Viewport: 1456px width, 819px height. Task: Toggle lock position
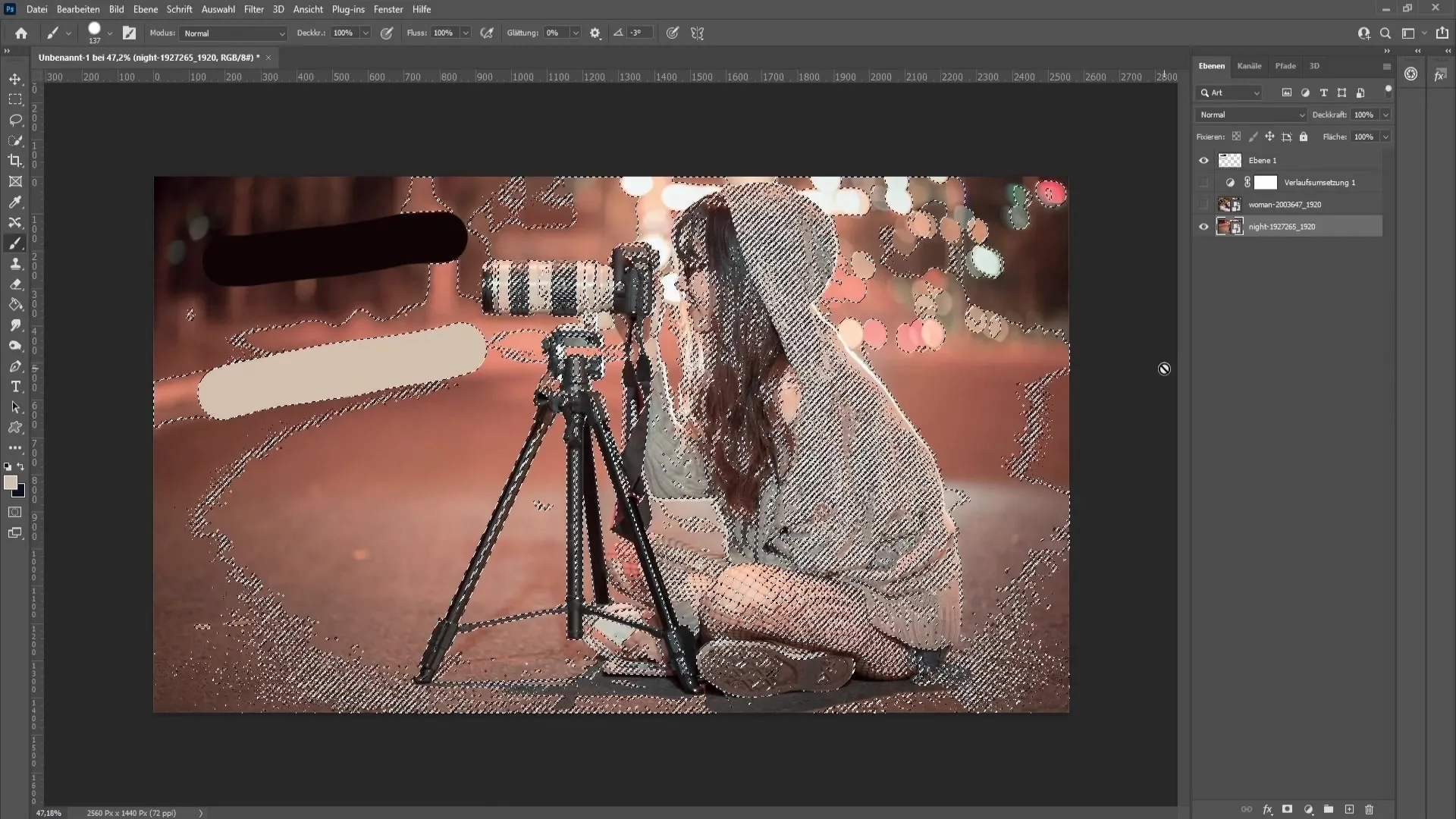coord(1269,136)
